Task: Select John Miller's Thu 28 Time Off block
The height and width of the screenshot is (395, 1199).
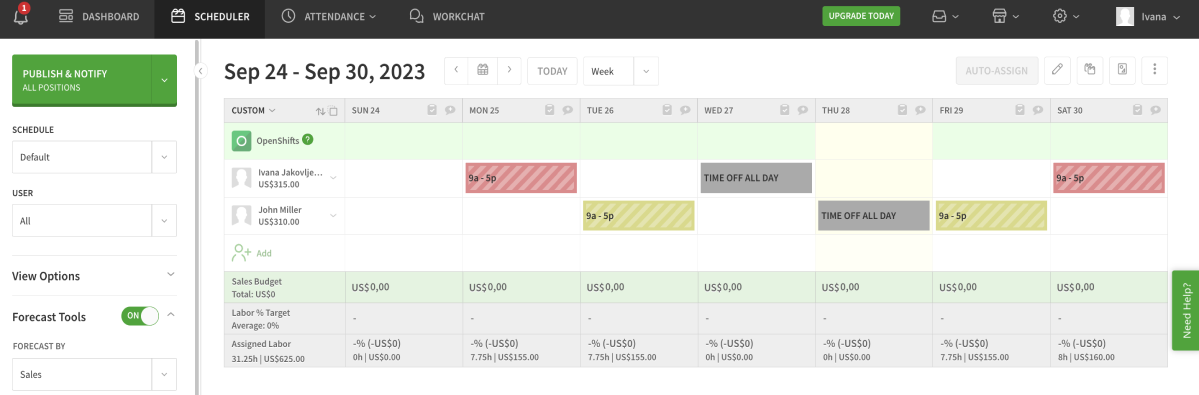Action: (x=874, y=215)
